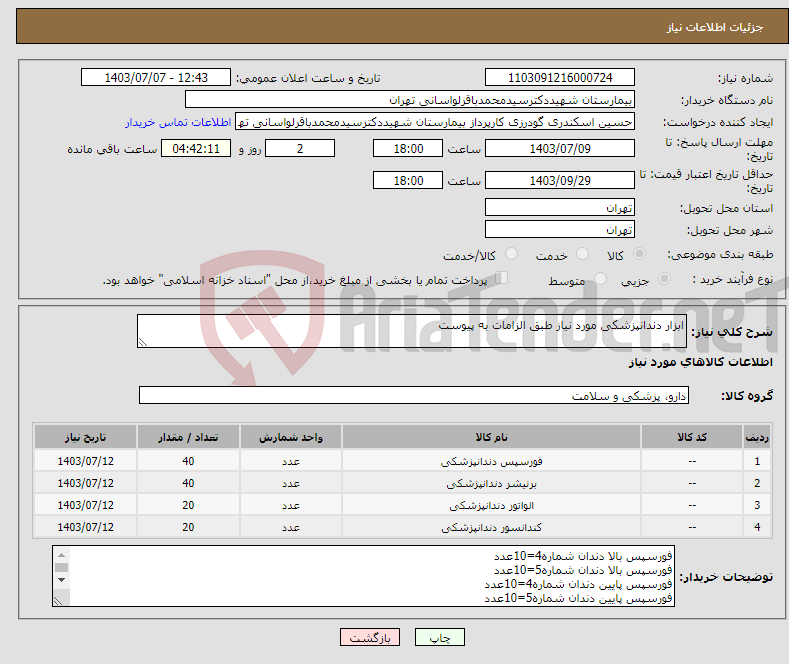Select the کالا radio button
Image resolution: width=789 pixels, height=664 pixels.
[639, 254]
